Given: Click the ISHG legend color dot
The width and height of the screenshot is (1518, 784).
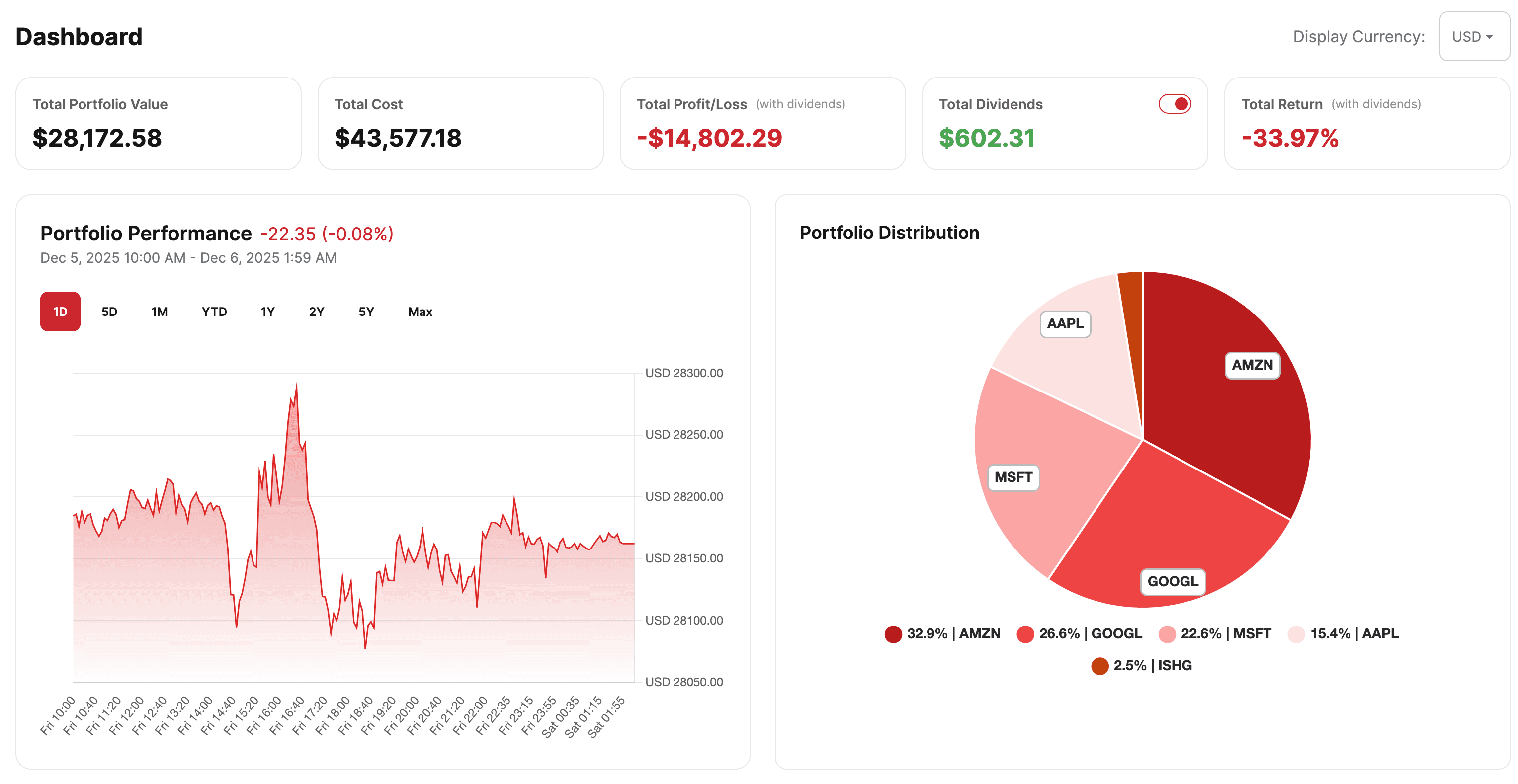Looking at the screenshot, I should click(x=1099, y=666).
